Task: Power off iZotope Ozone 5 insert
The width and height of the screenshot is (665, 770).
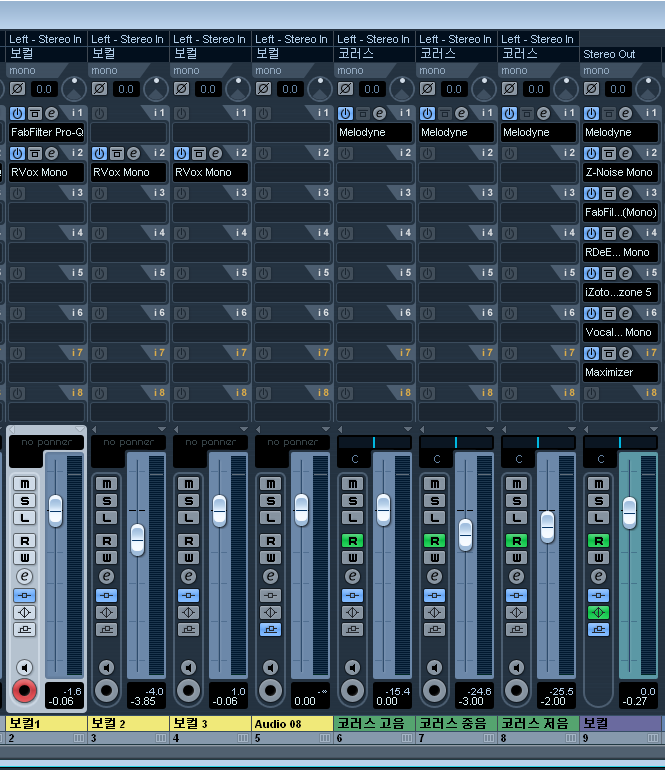Action: pyautogui.click(x=591, y=273)
